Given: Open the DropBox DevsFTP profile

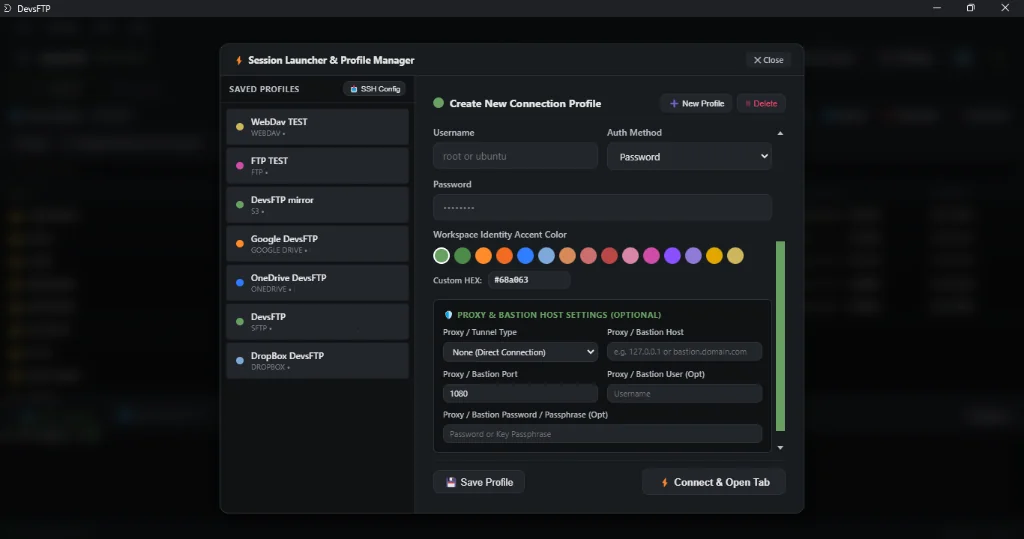Looking at the screenshot, I should point(317,361).
